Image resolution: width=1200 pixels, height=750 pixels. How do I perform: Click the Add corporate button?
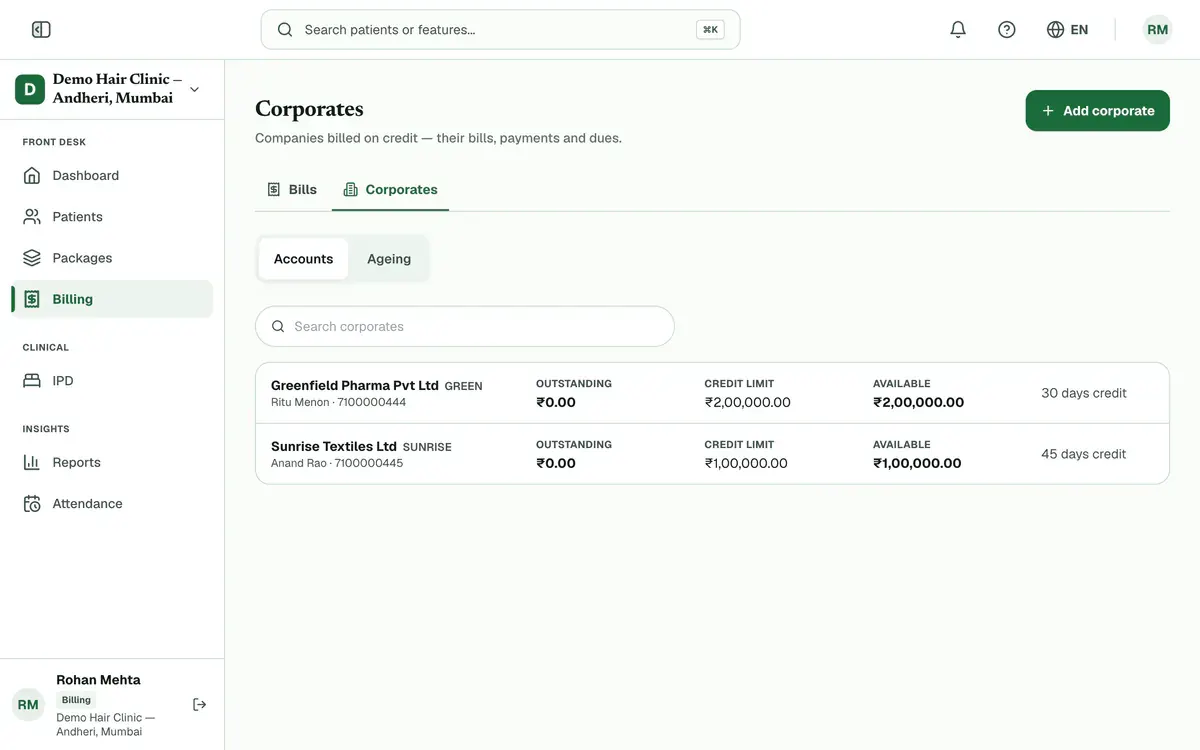(x=1097, y=111)
